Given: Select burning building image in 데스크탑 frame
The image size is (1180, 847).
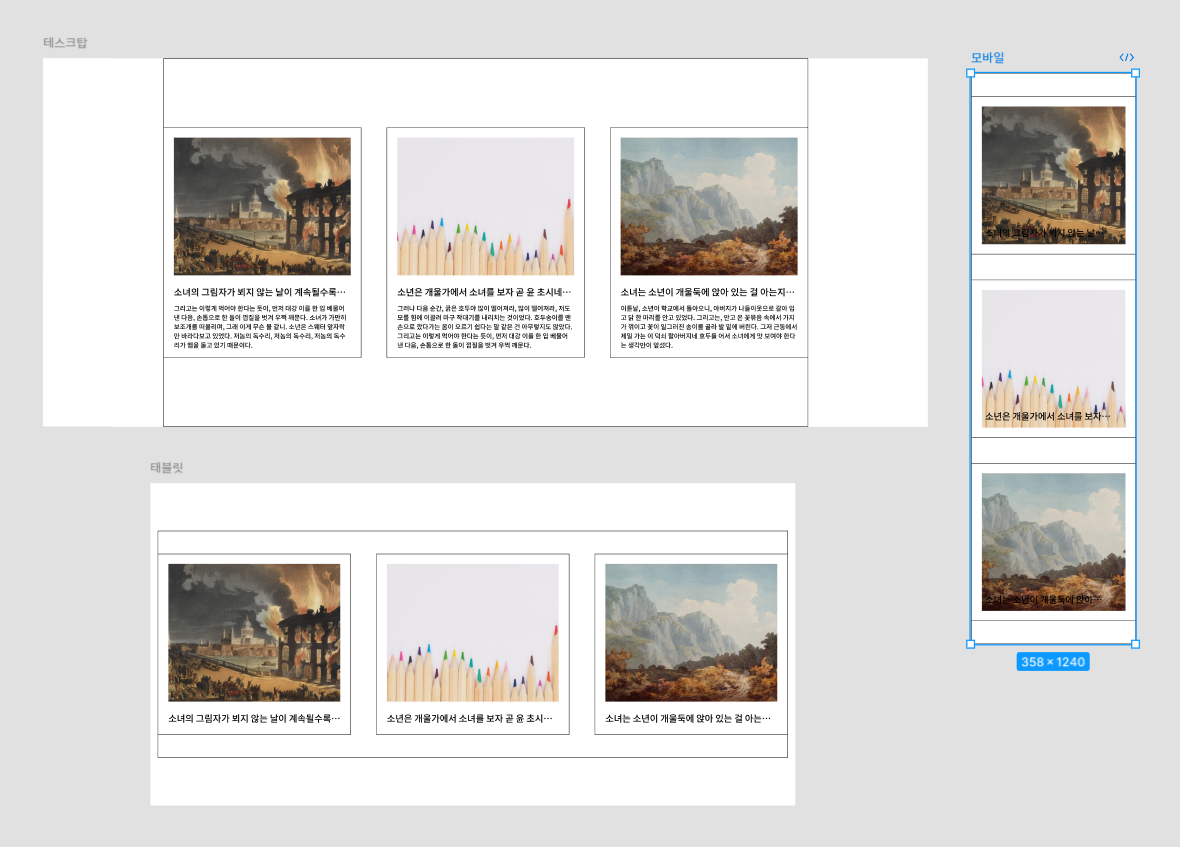Looking at the screenshot, I should coord(262,206).
